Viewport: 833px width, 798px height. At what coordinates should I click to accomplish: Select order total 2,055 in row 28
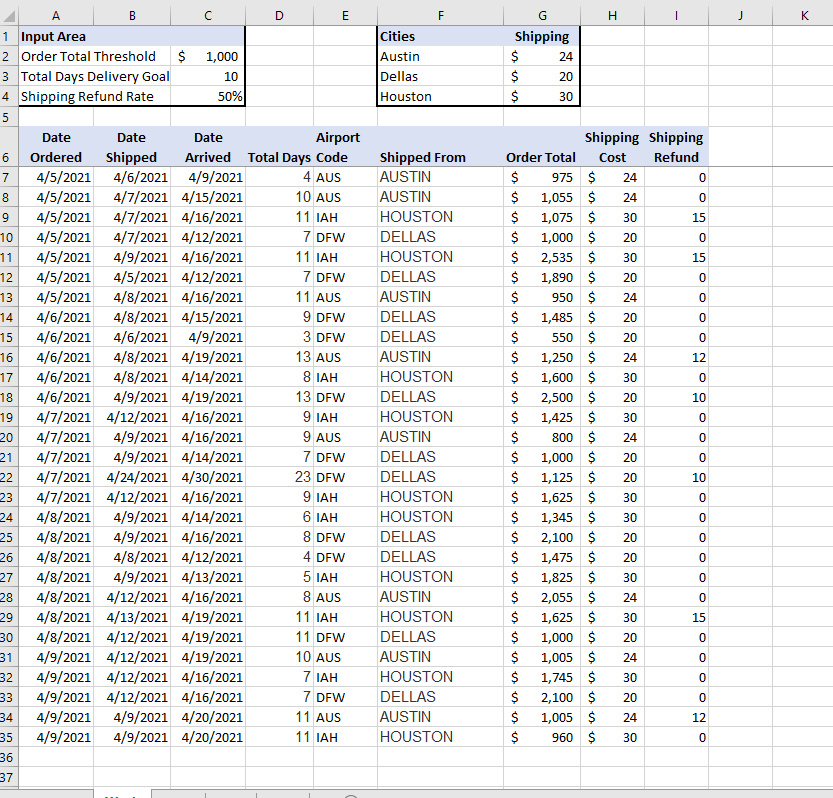[x=542, y=598]
